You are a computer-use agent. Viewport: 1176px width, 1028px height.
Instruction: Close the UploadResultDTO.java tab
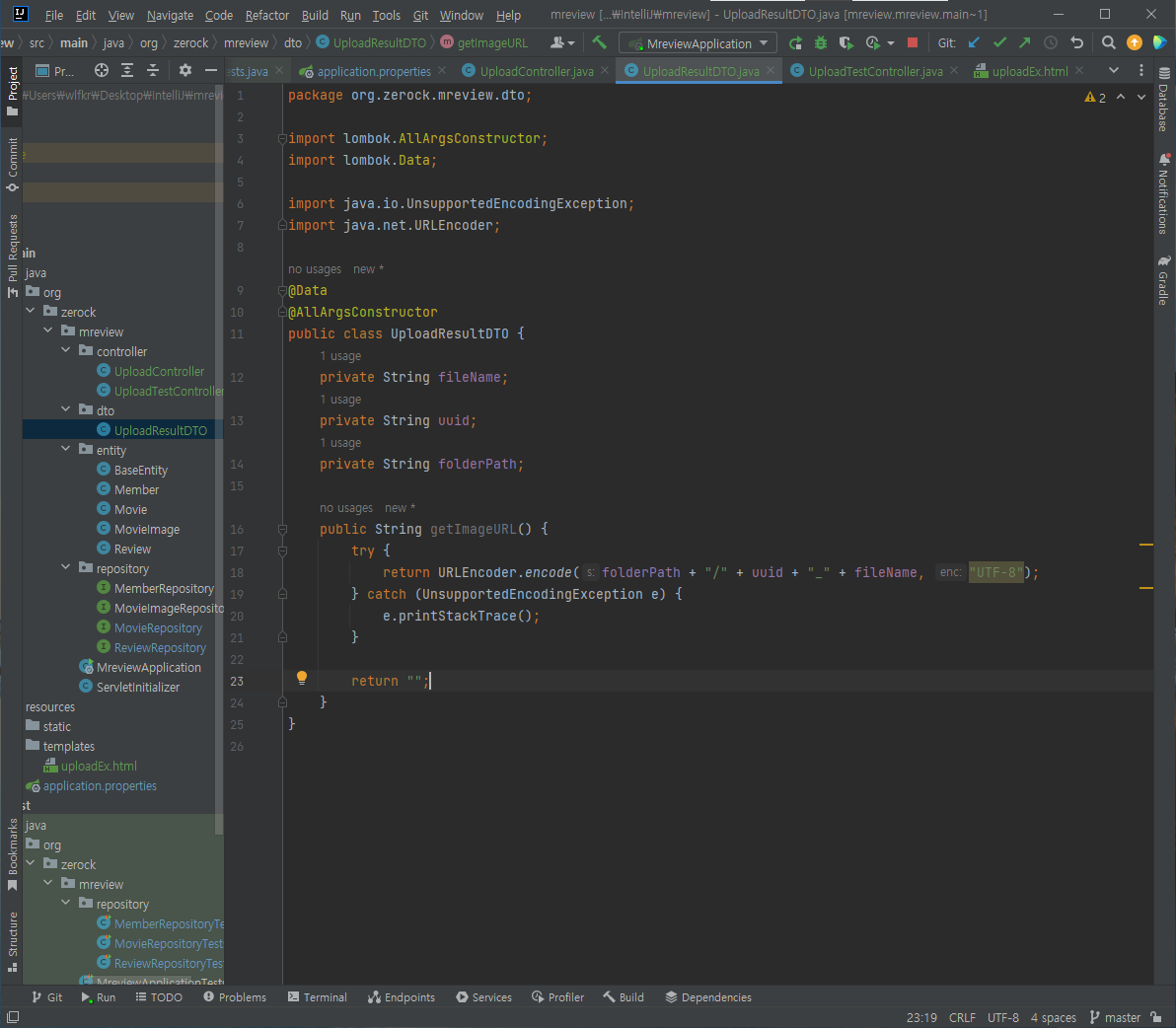pyautogui.click(x=771, y=70)
